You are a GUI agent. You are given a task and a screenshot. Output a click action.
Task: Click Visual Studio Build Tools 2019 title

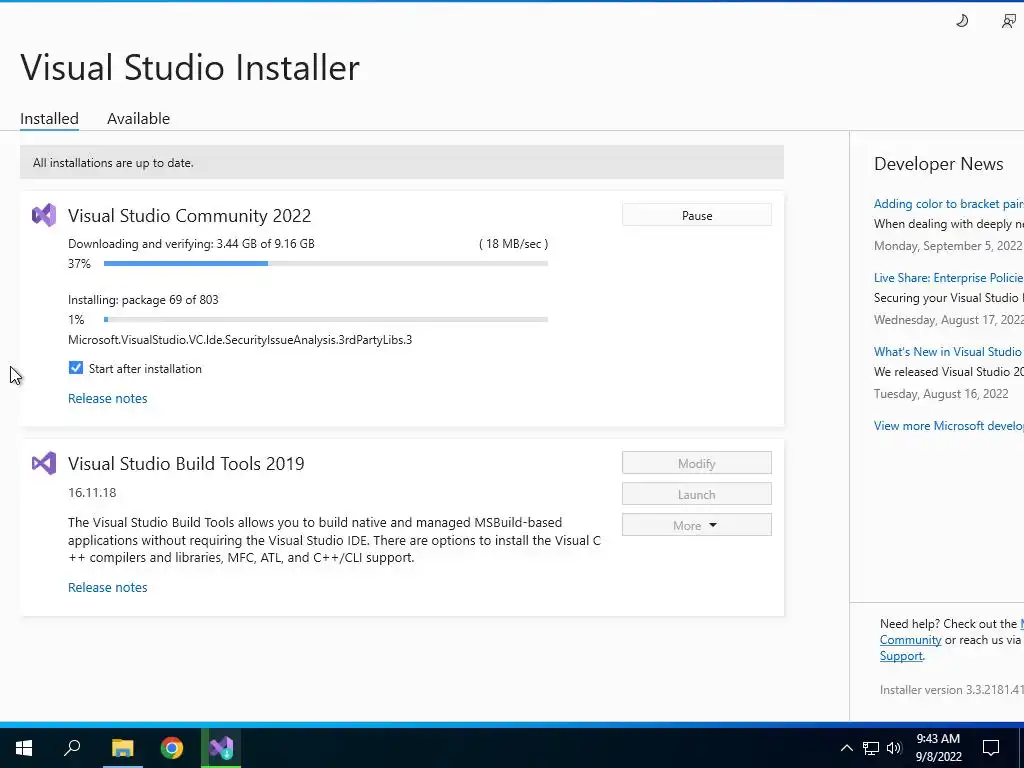click(x=186, y=464)
